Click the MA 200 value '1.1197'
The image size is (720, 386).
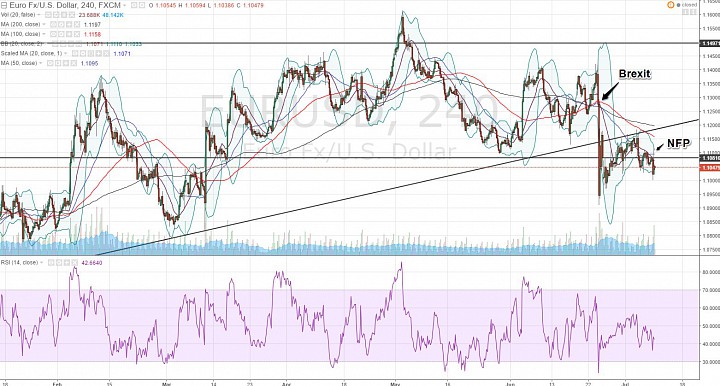point(92,24)
